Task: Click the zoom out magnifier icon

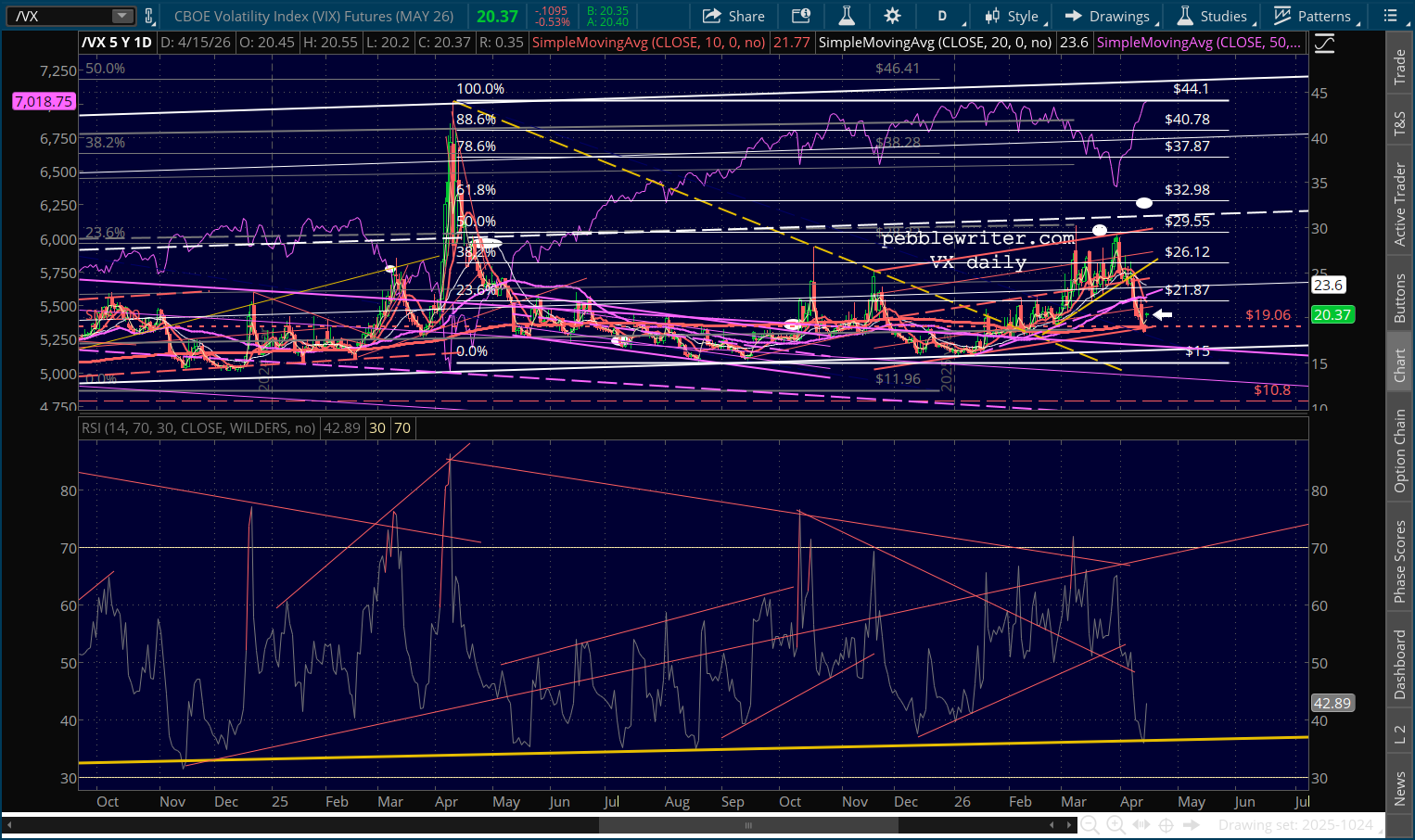Action: pyautogui.click(x=1090, y=824)
